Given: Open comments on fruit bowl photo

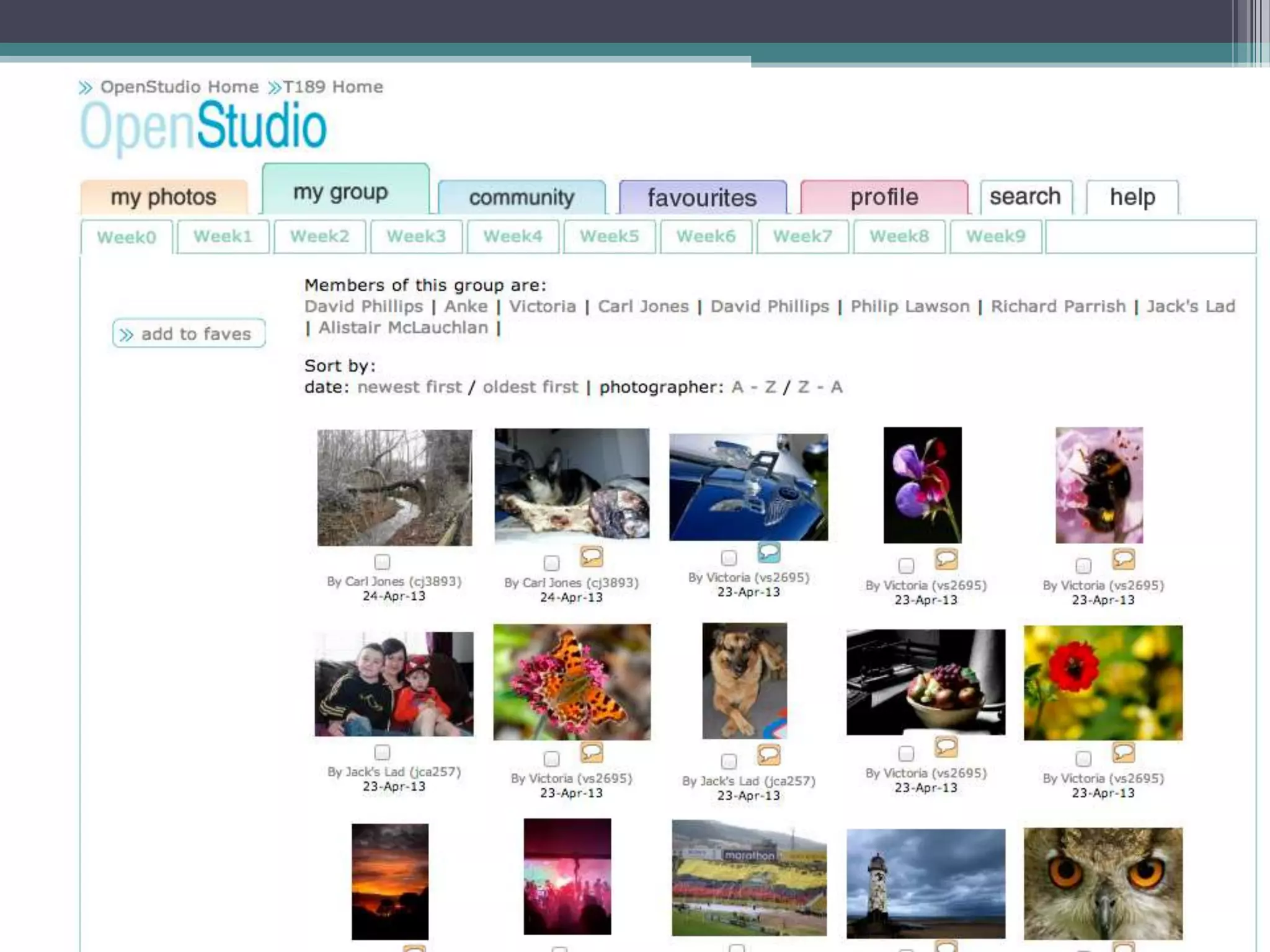Looking at the screenshot, I should [946, 747].
